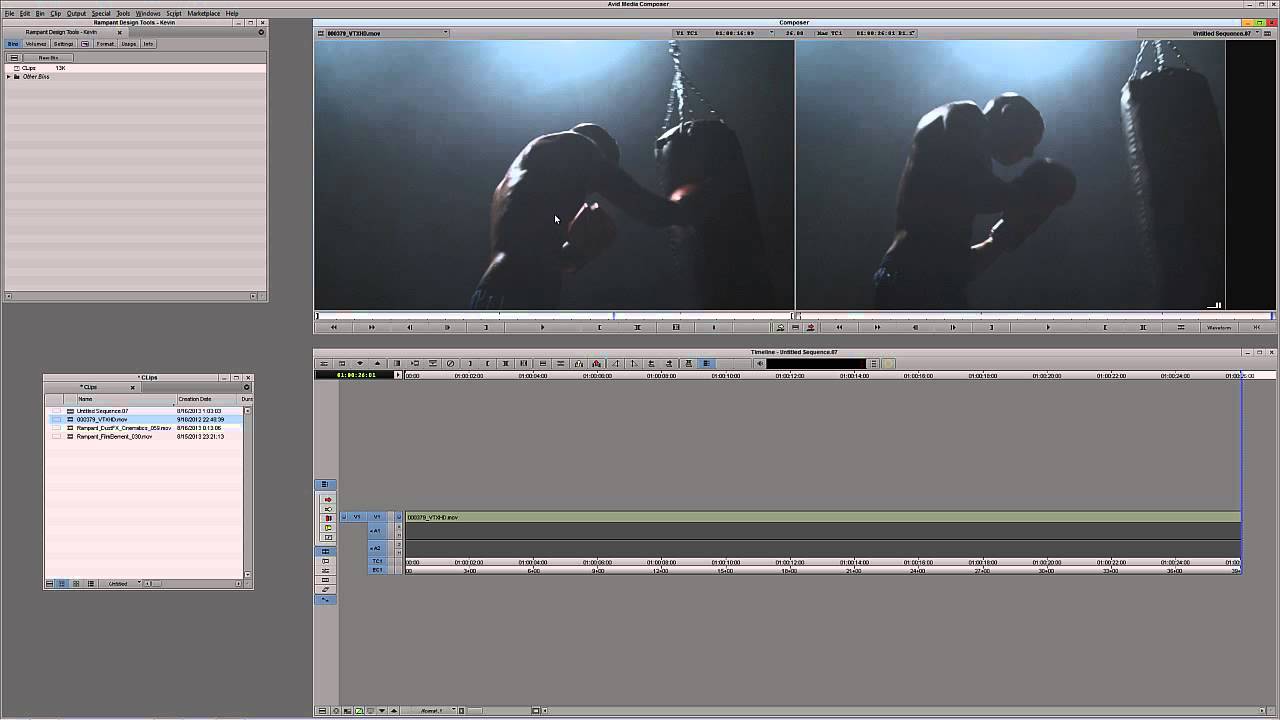Click the Fast Forward button under source monitor
The width and height of the screenshot is (1280, 720).
(x=372, y=327)
